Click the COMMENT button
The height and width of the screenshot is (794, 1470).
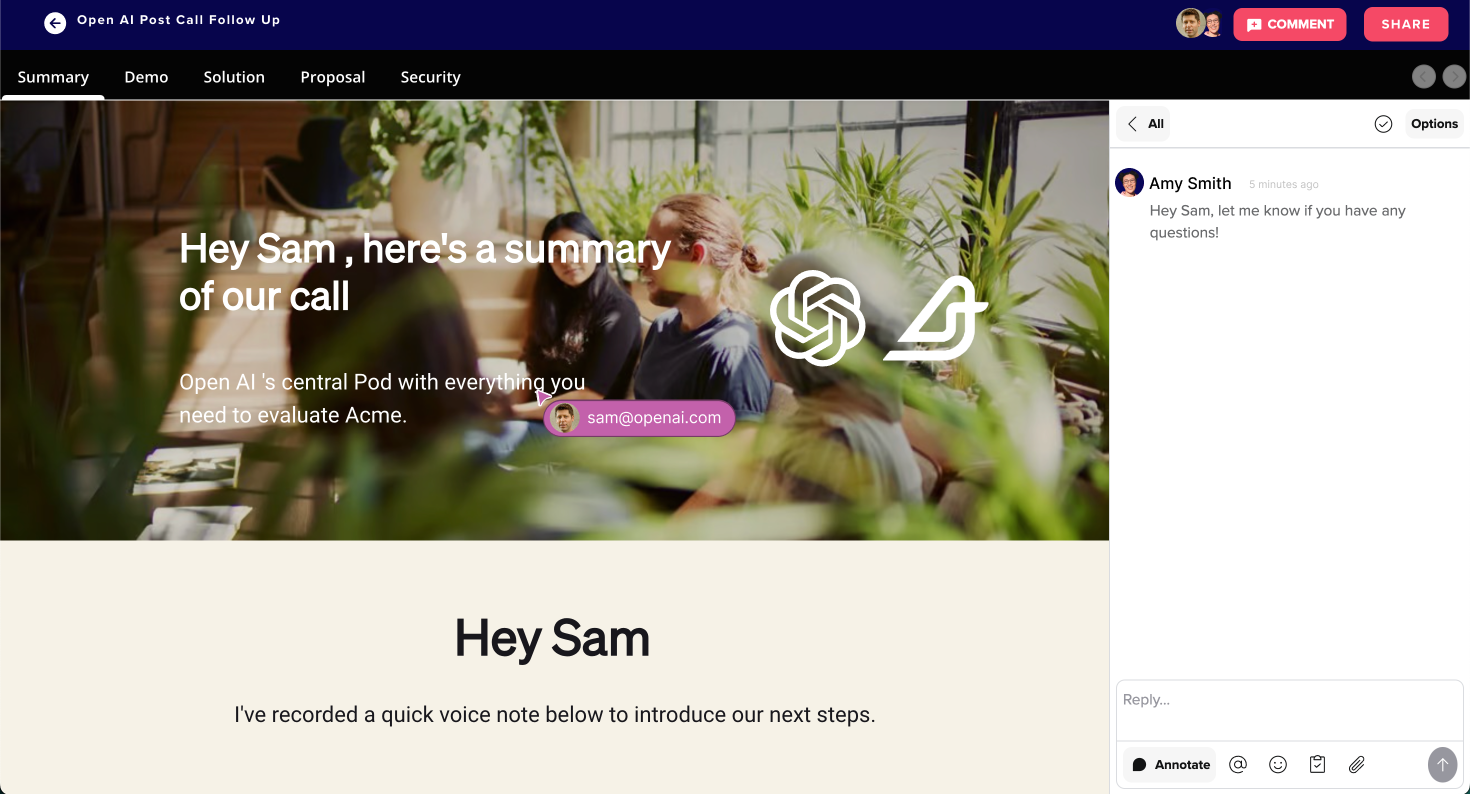1290,24
